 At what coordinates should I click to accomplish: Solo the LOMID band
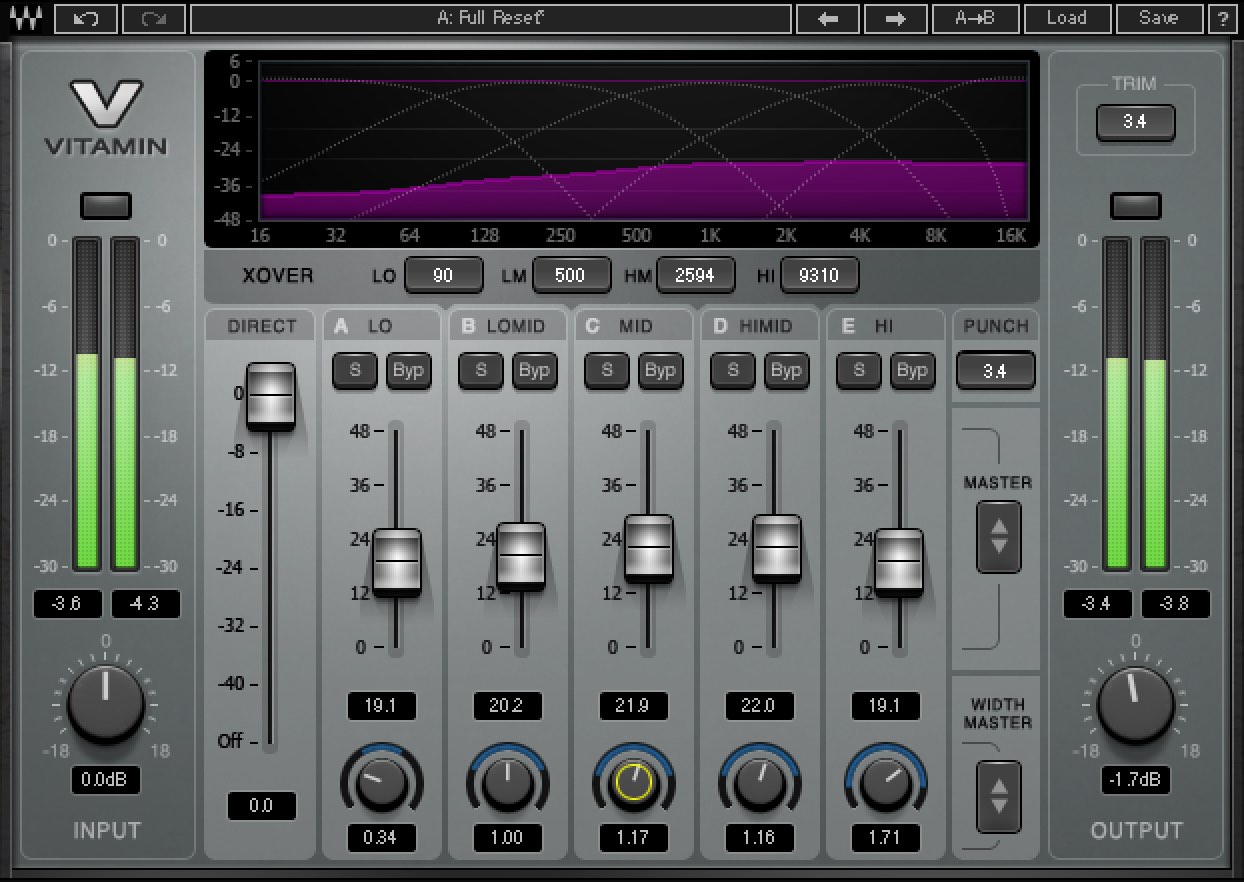[x=481, y=370]
